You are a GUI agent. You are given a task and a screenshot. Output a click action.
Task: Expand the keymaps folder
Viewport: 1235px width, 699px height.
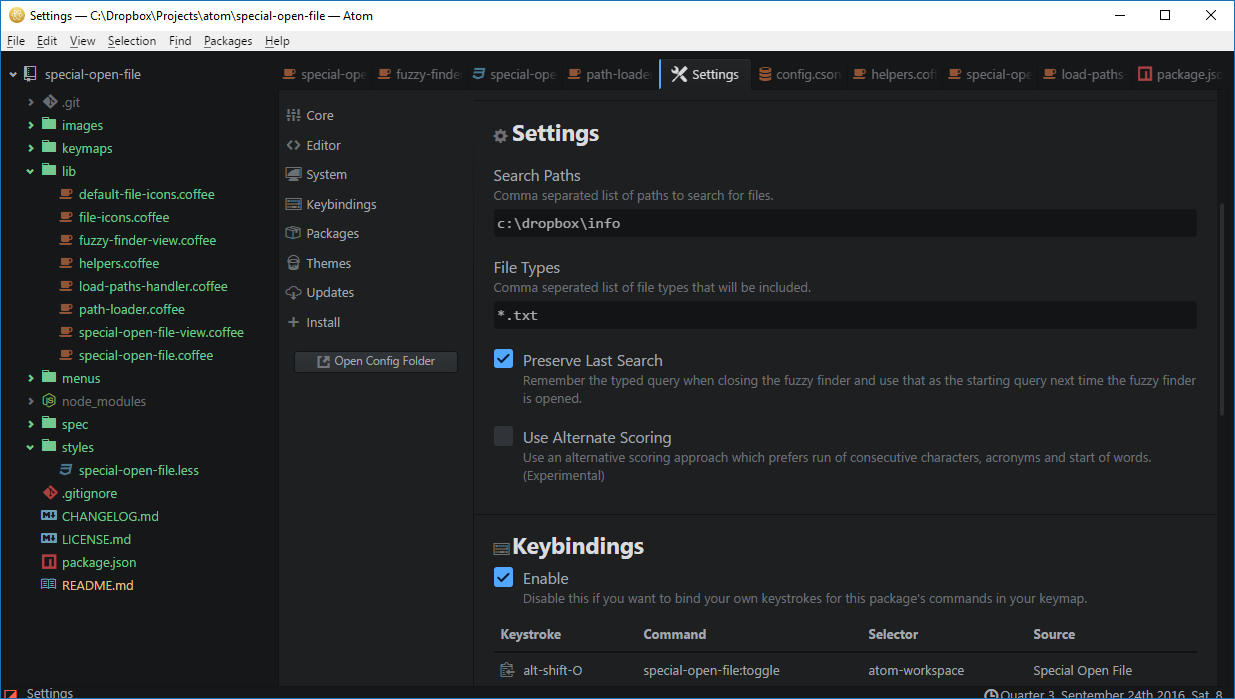tap(31, 148)
